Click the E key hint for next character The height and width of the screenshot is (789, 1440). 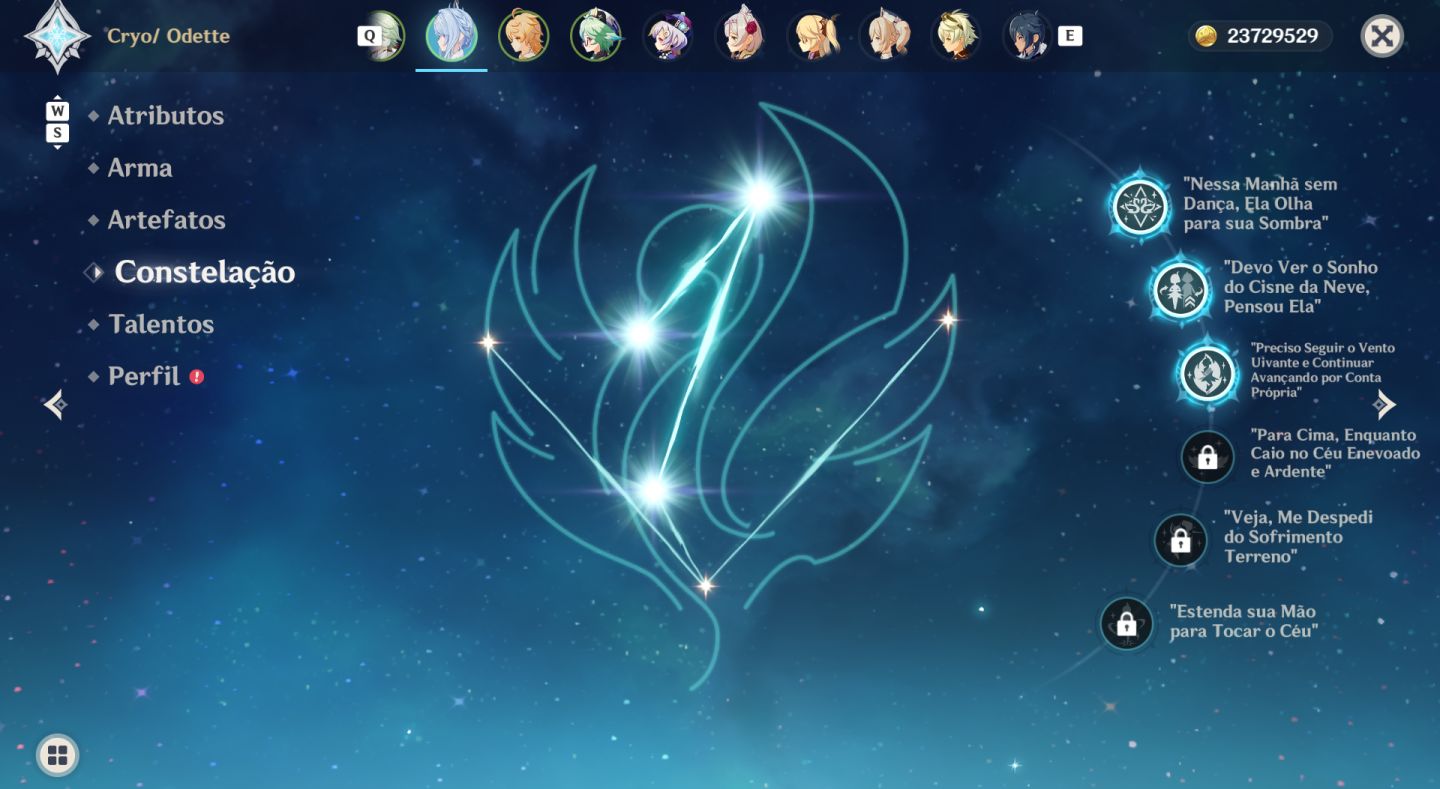[x=1069, y=36]
